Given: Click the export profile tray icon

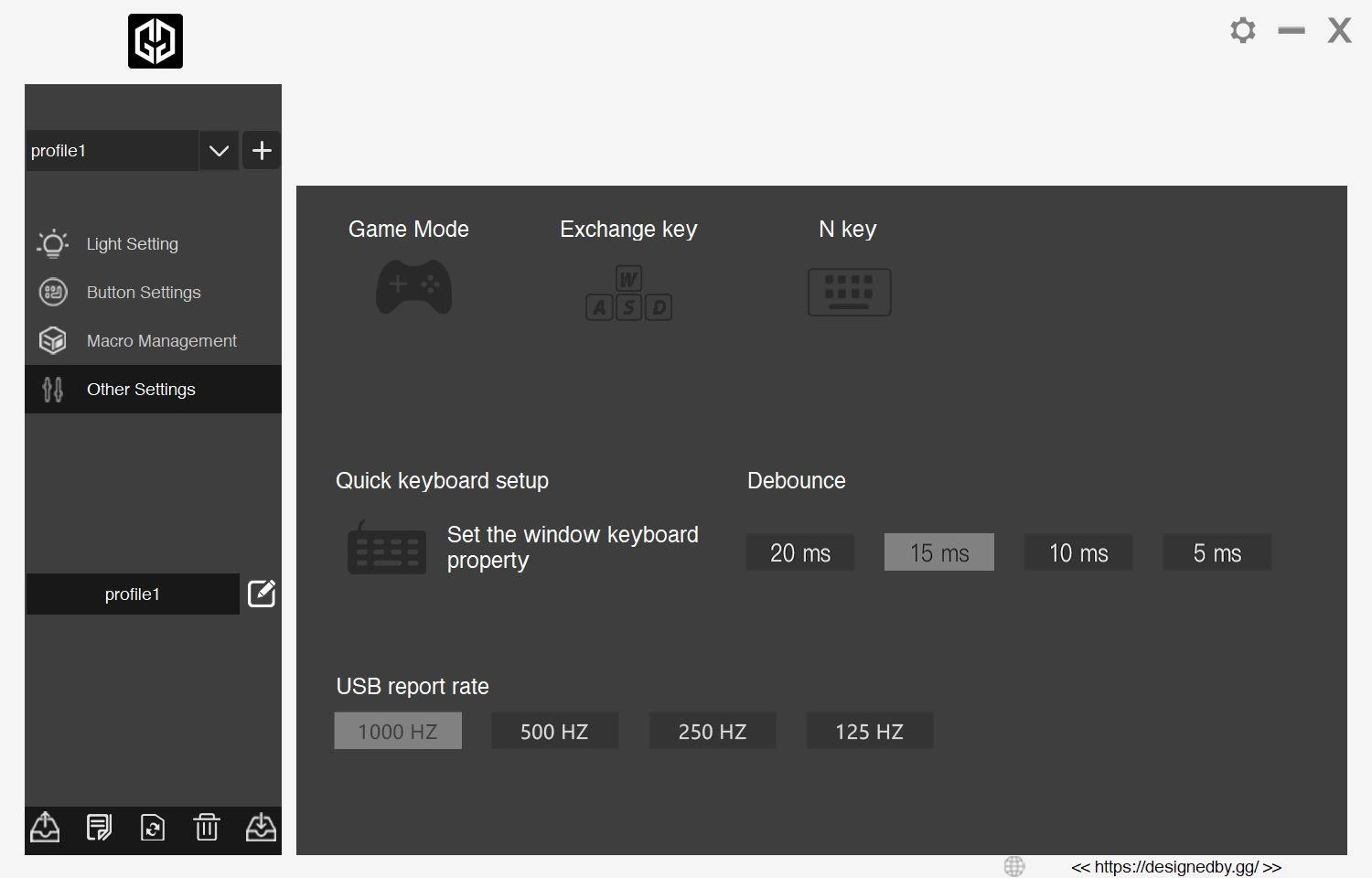Looking at the screenshot, I should coord(45,827).
